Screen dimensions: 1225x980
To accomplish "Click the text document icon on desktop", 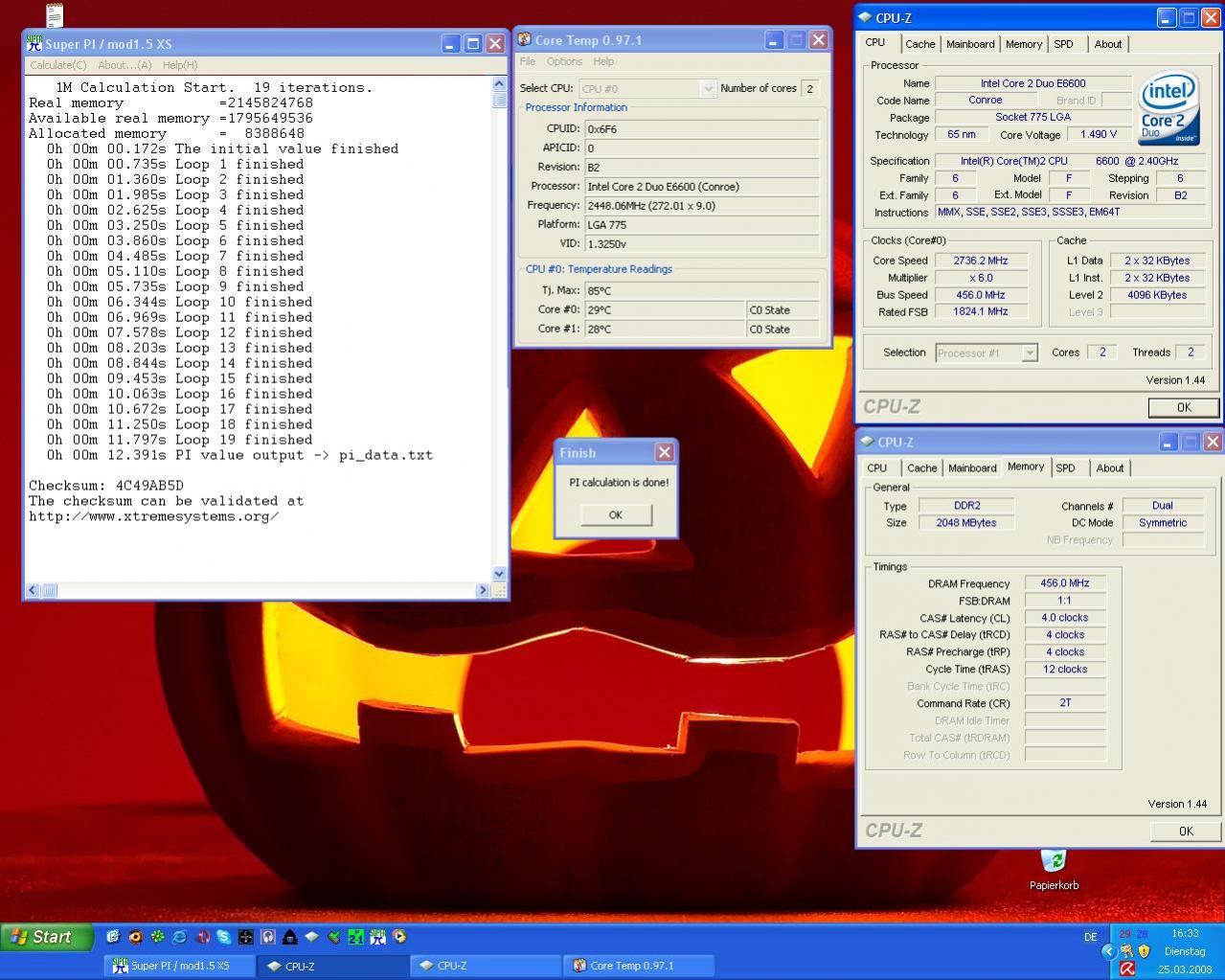I will point(55,14).
